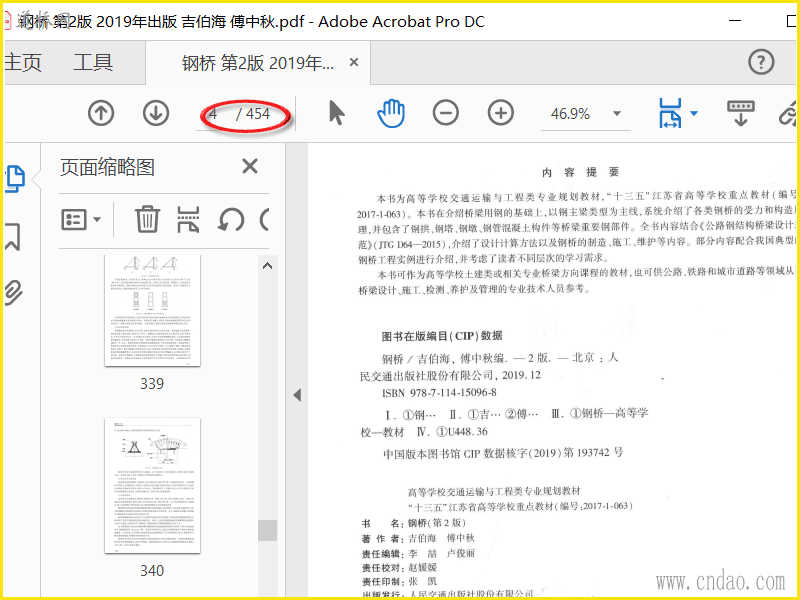The width and height of the screenshot is (800, 600).
Task: Select the 钢桥 第2版 2019年 document tab
Action: coord(258,63)
